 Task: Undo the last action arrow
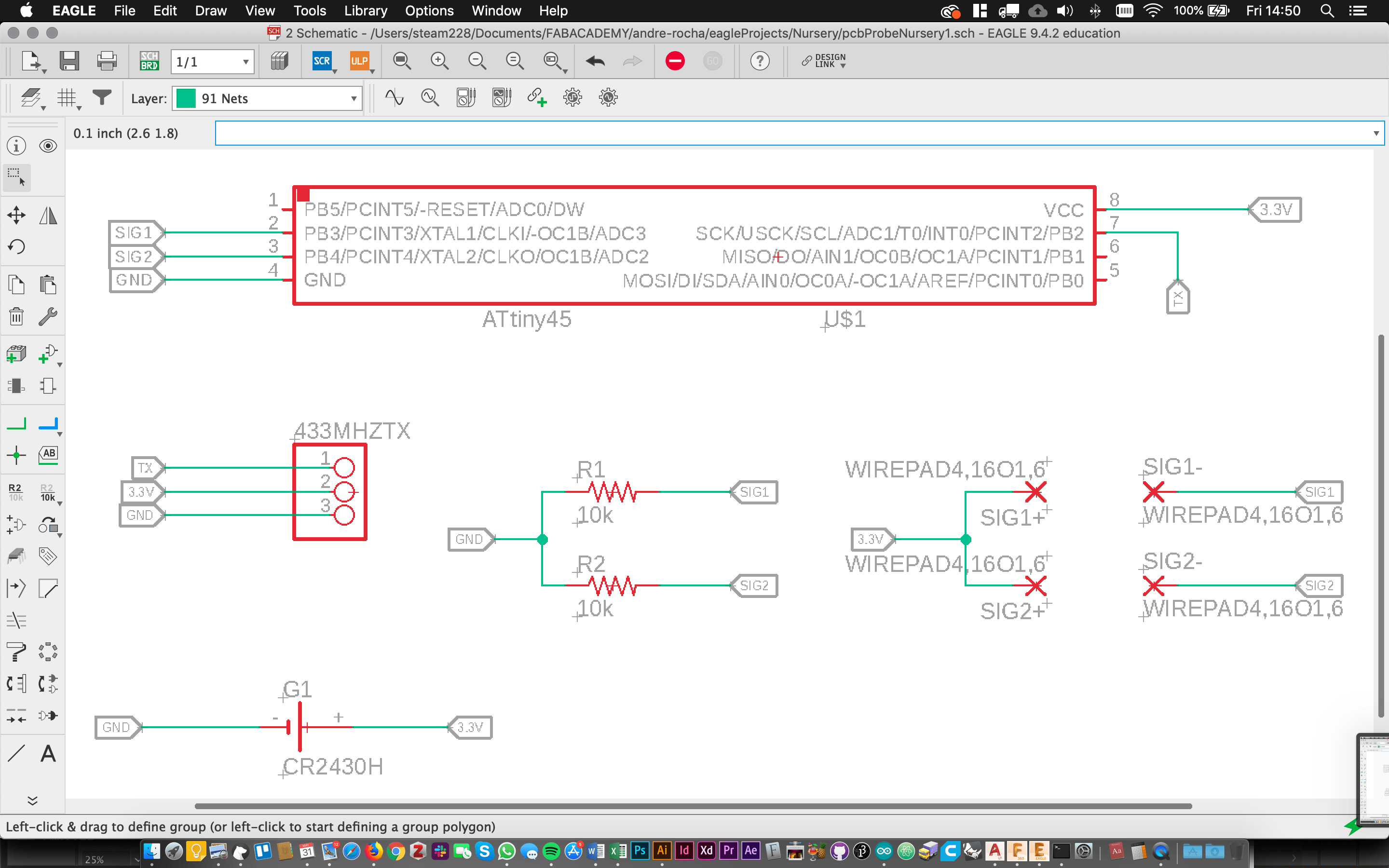point(595,61)
